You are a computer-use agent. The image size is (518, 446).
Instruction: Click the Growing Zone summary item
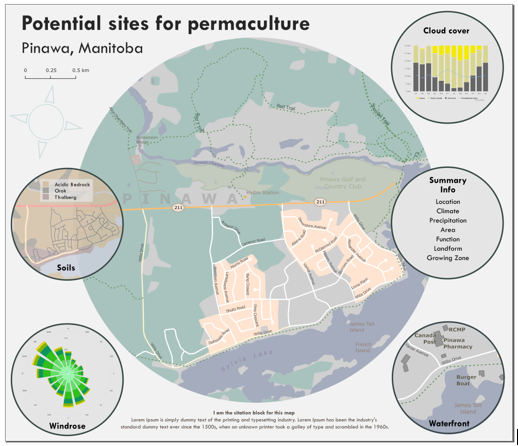[x=448, y=258]
